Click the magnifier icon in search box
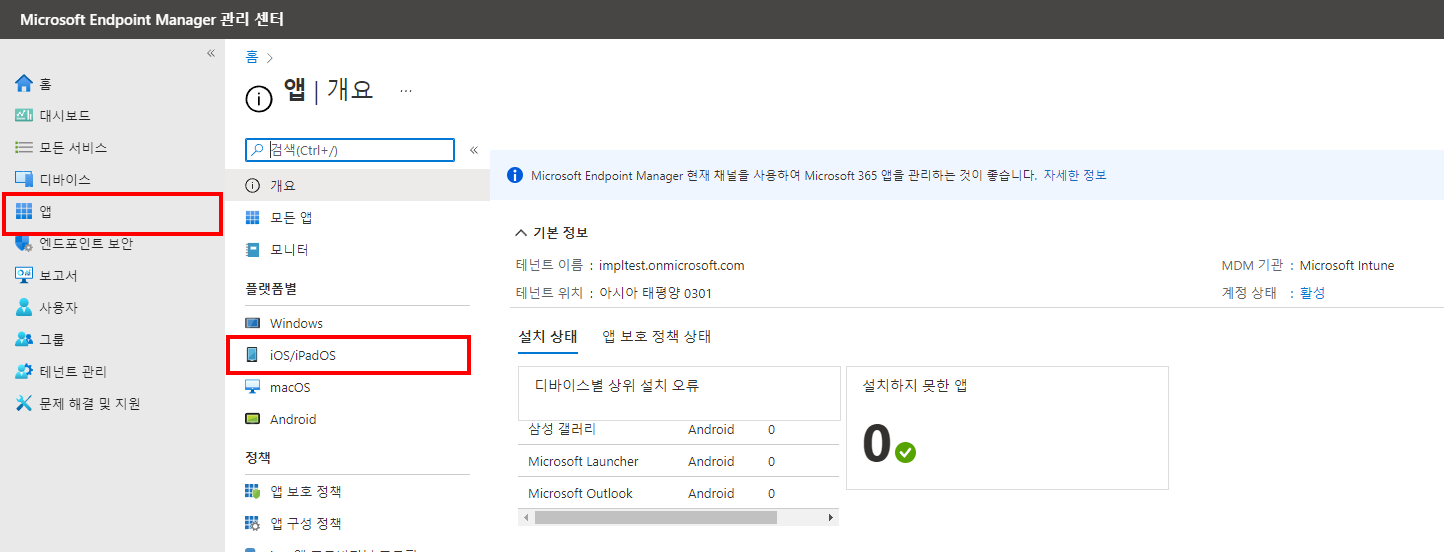Viewport: 1444px width, 552px height. click(x=258, y=150)
